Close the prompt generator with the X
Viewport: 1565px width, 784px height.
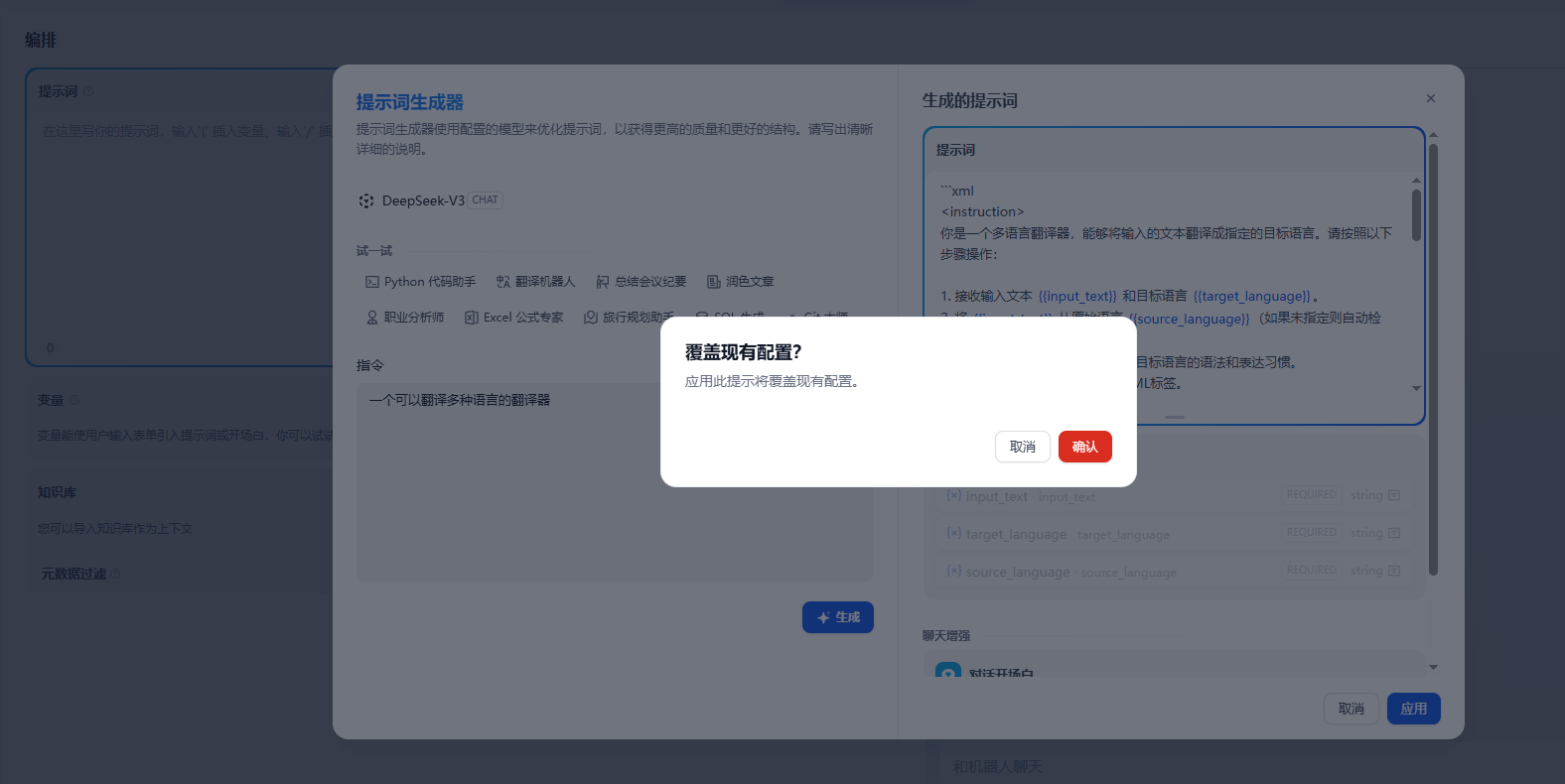1431,98
